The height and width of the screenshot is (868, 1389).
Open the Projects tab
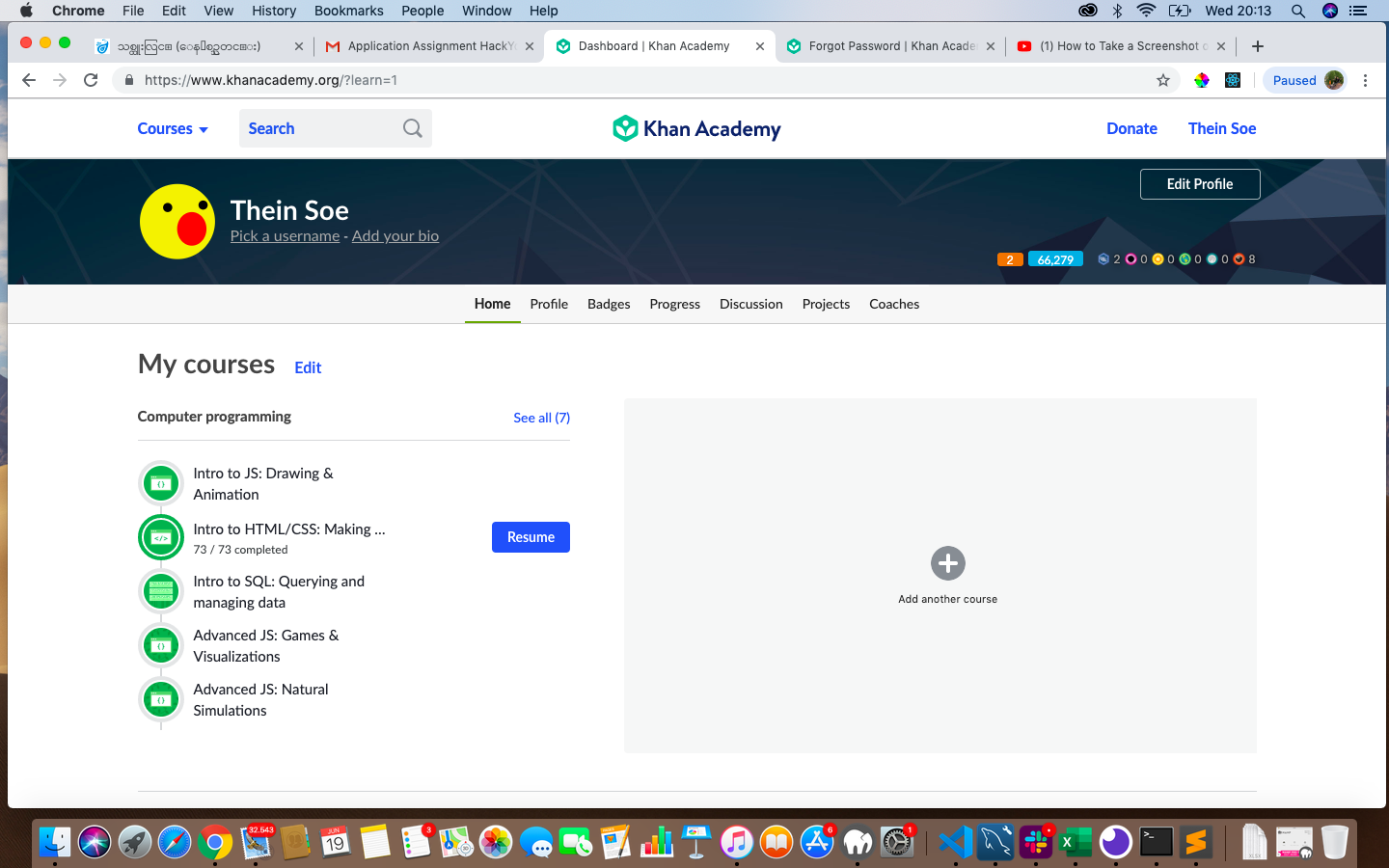click(x=827, y=304)
